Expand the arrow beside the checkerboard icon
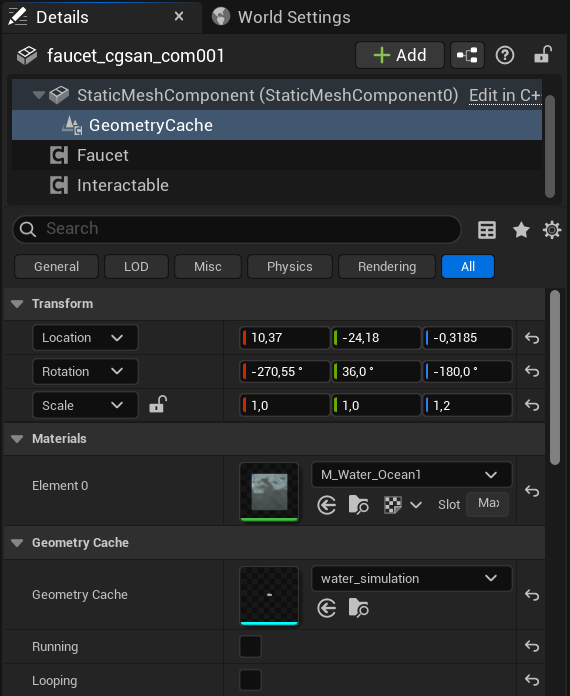The image size is (570, 696). 416,505
